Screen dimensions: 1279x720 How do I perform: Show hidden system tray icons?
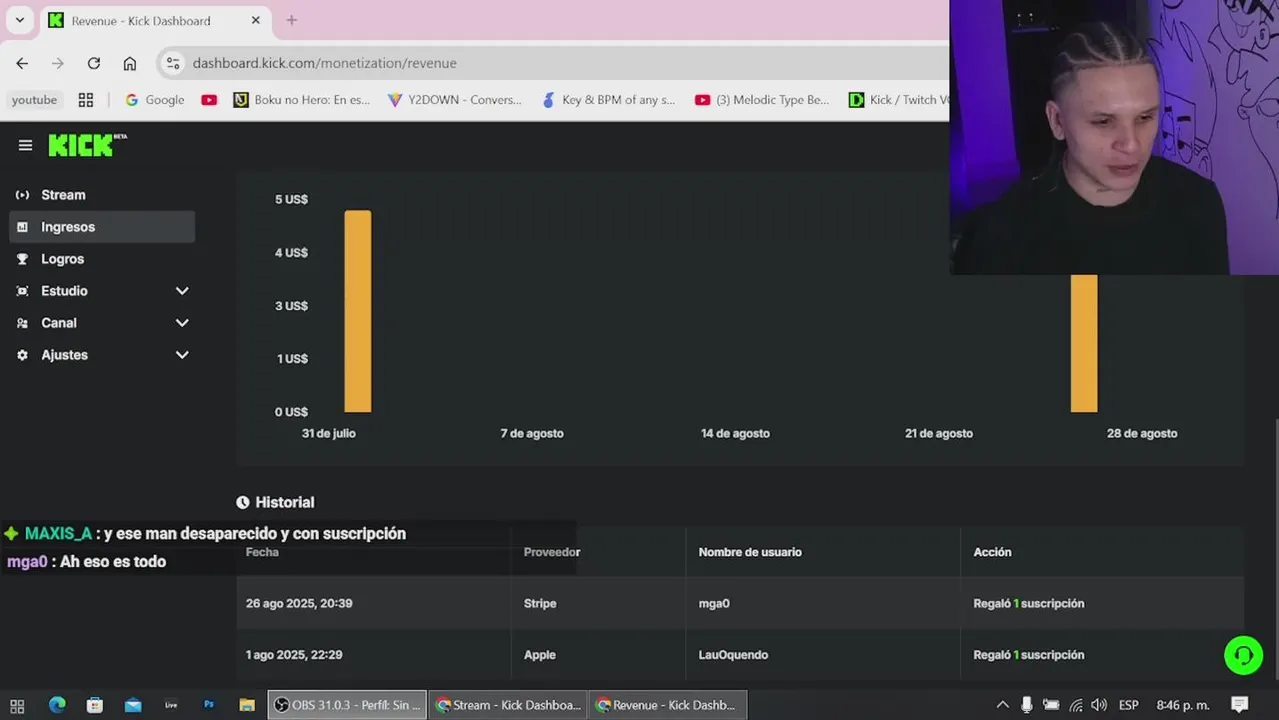click(1003, 705)
